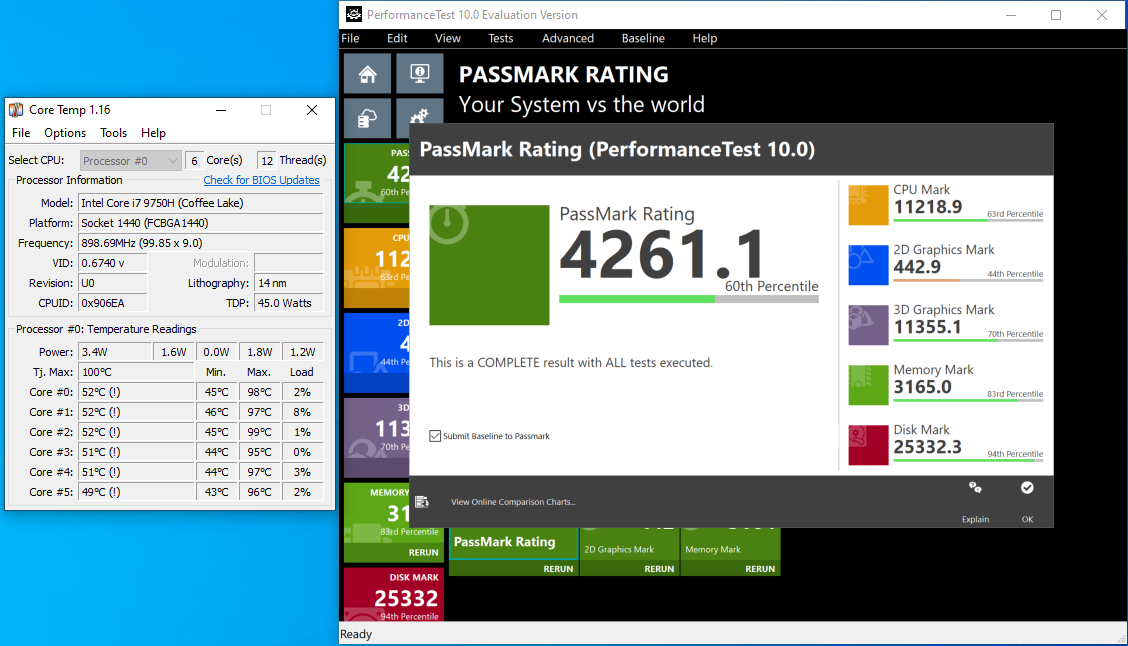1128x646 pixels.
Task: Click the 3D Graphics Mark 11355.1 score
Action: point(927,327)
